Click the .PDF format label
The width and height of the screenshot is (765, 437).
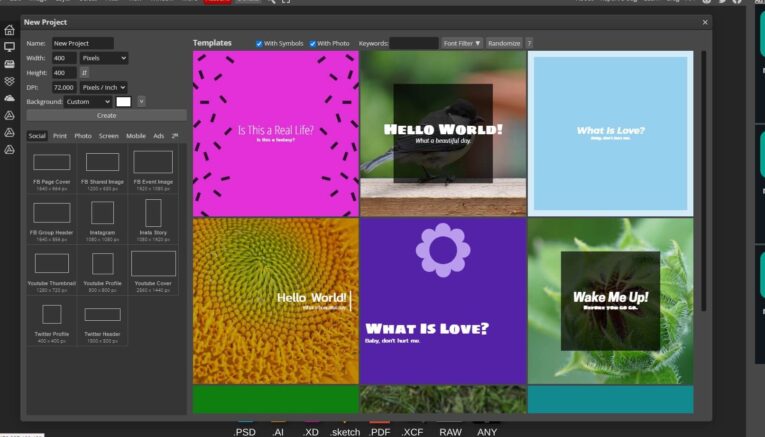380,432
